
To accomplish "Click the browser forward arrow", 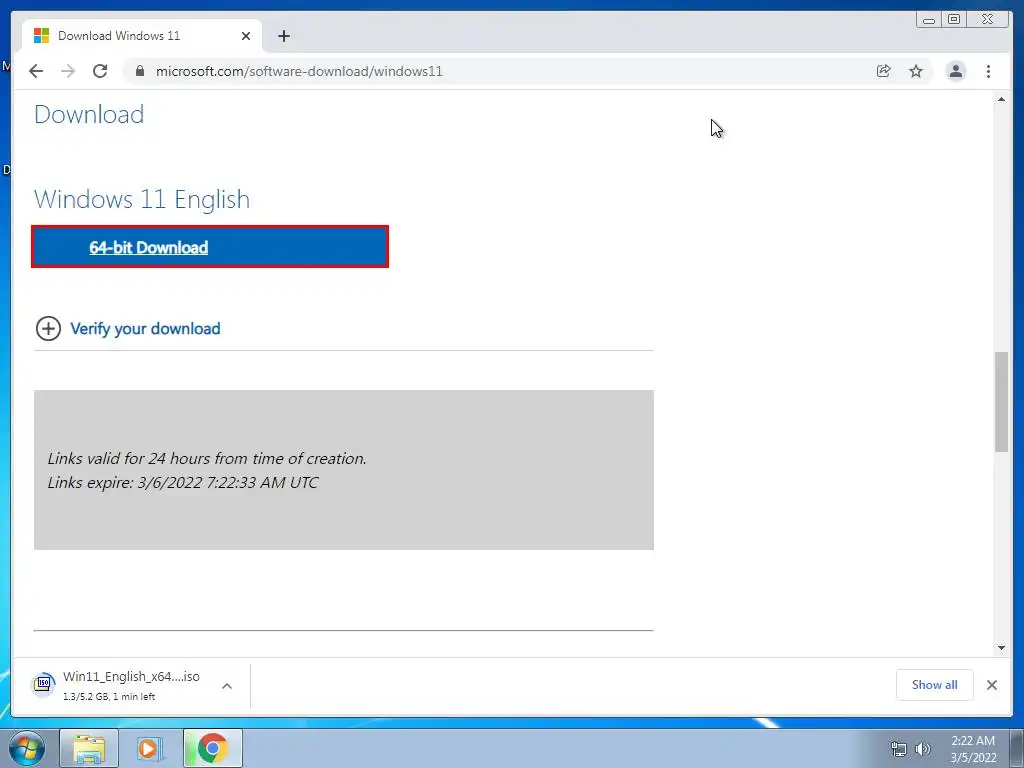I will click(x=68, y=71).
